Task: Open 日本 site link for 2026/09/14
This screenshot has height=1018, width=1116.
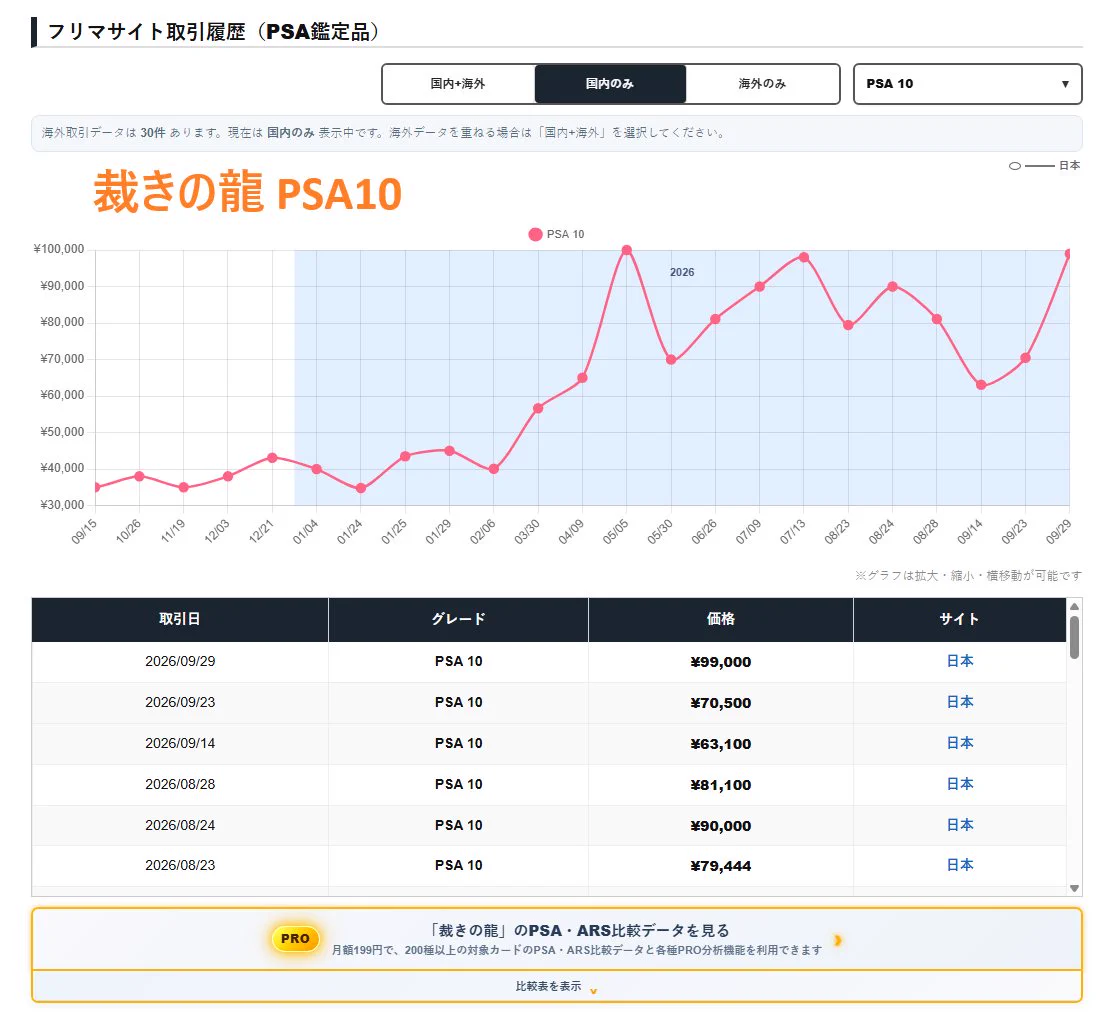Action: point(959,743)
